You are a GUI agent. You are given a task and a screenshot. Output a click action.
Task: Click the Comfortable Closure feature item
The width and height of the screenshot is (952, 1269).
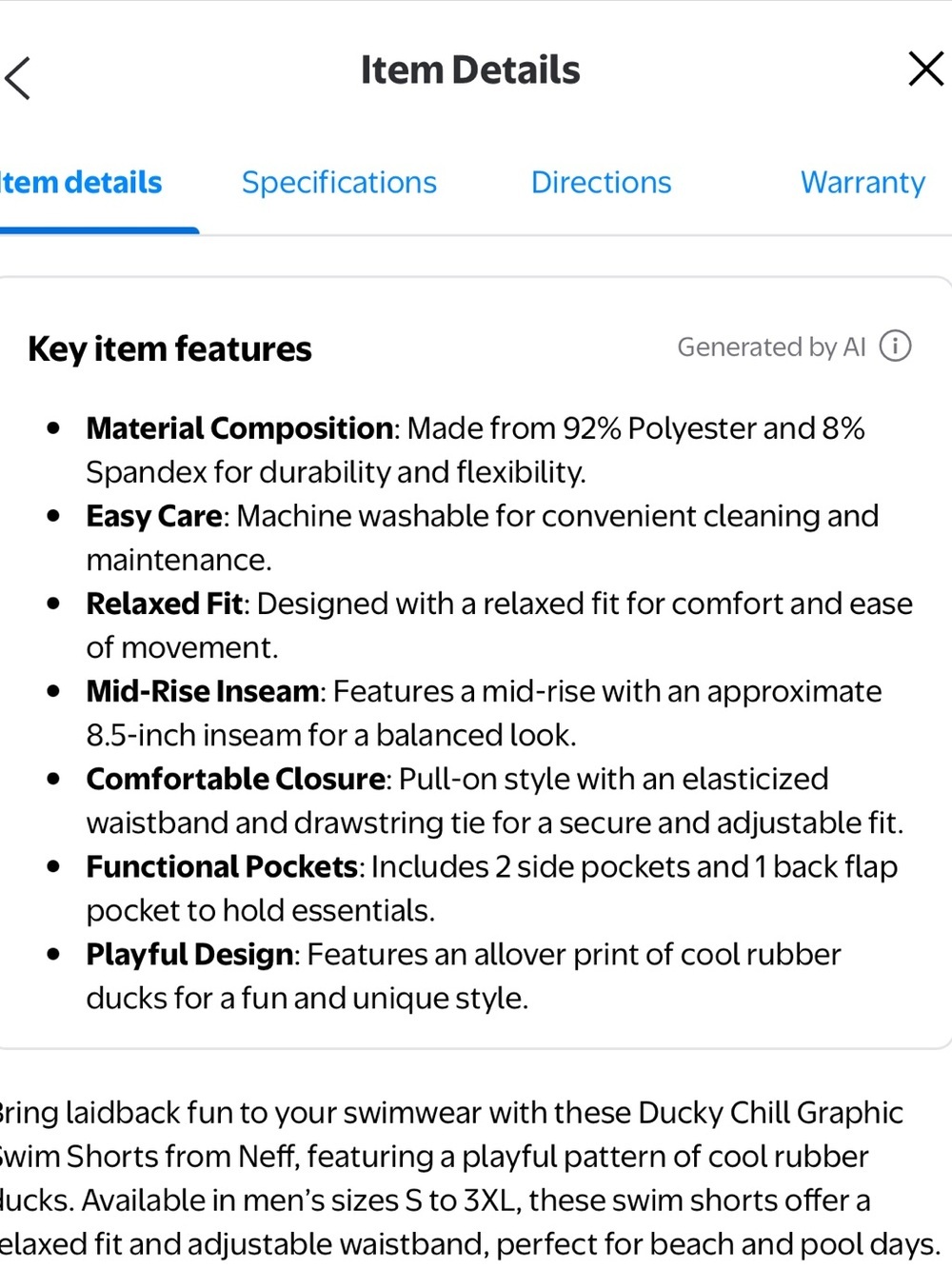(494, 800)
